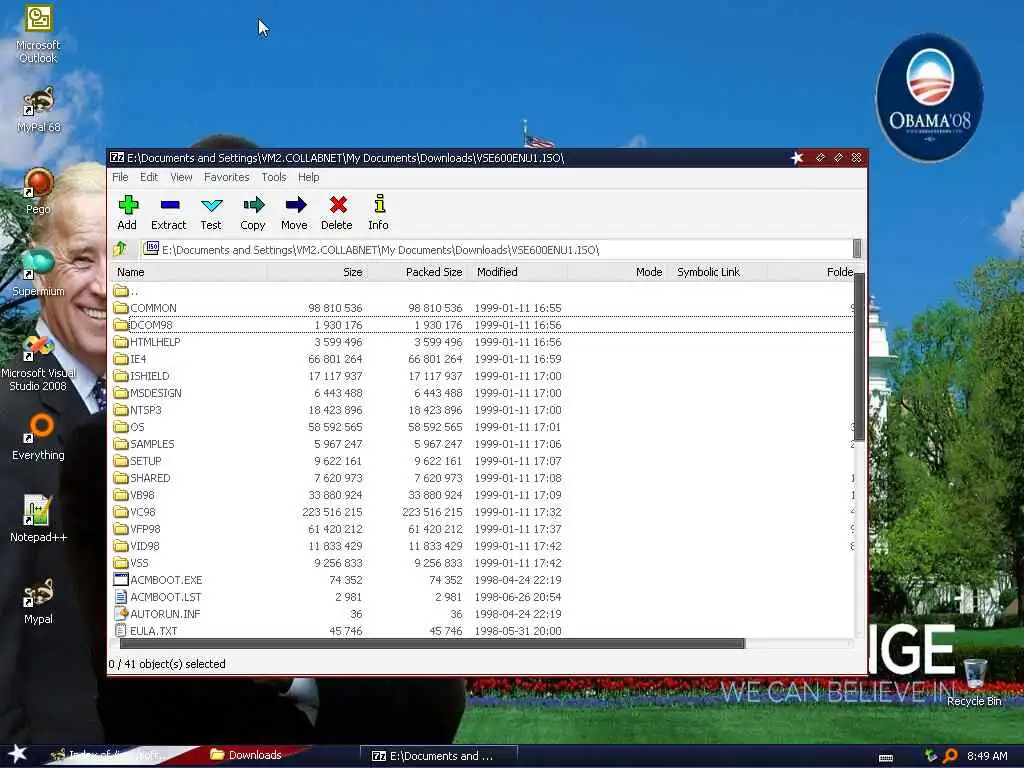Switch to 7-Zip E:\Documents taskbar button
The image size is (1024, 768).
tap(439, 756)
